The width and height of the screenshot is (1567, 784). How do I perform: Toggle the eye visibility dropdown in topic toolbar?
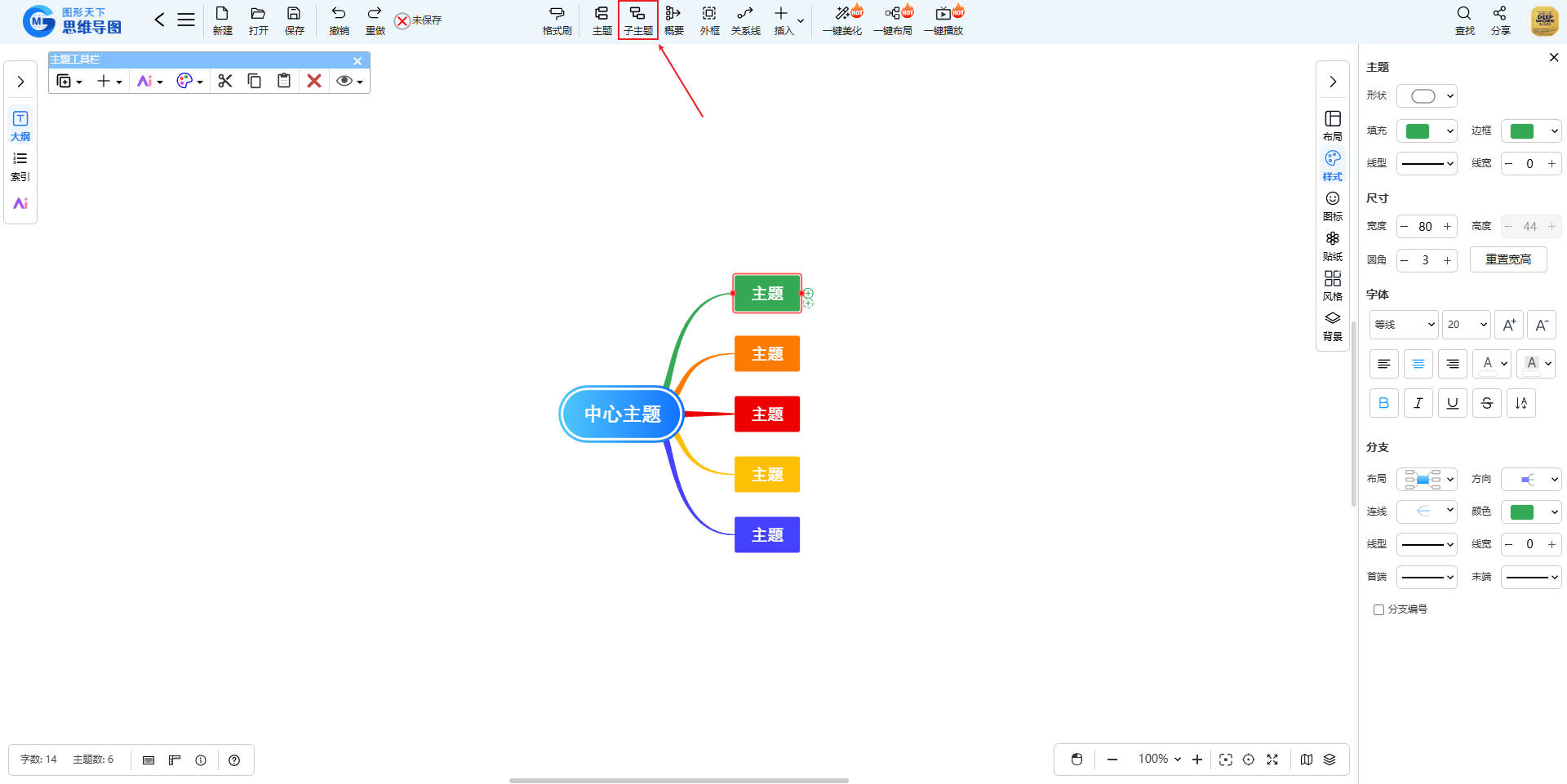[349, 81]
